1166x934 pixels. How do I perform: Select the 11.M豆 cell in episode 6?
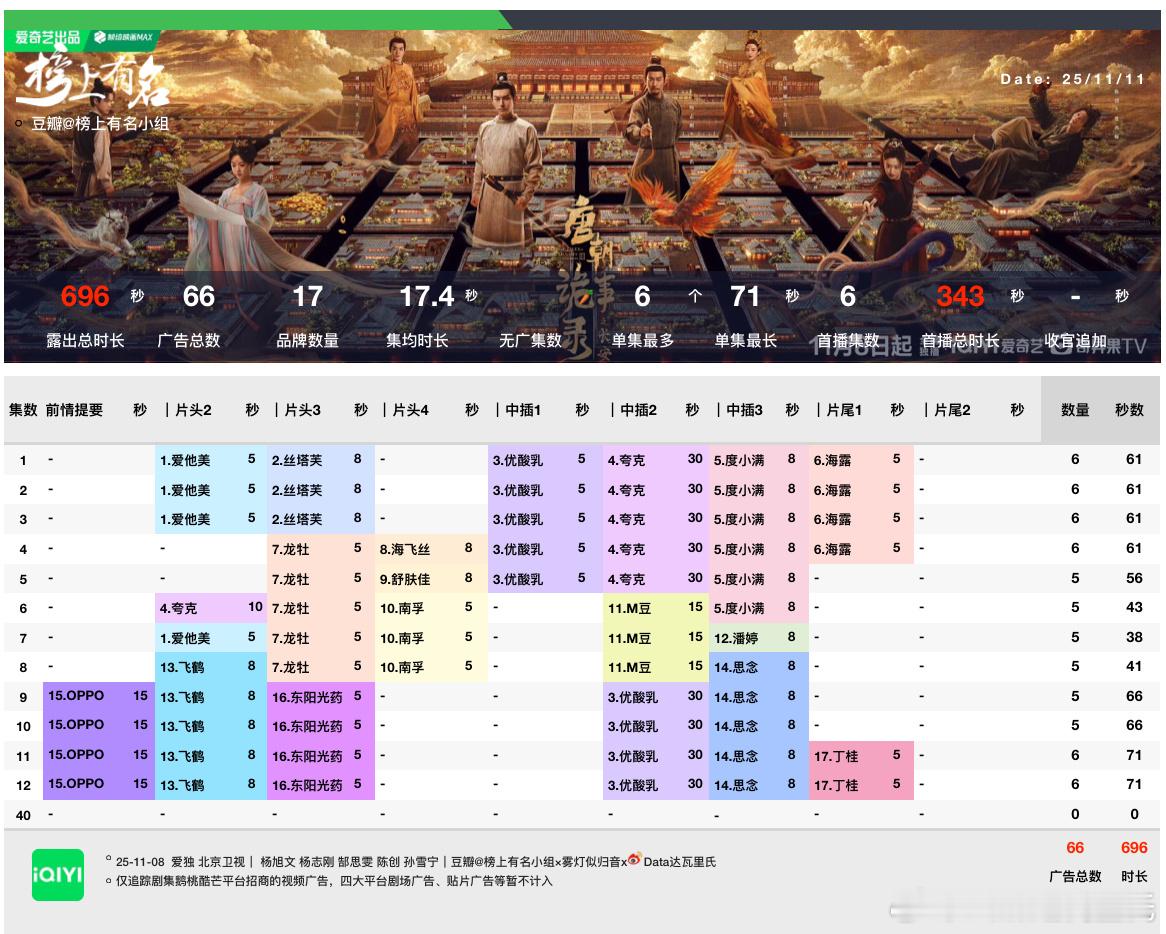(656, 608)
